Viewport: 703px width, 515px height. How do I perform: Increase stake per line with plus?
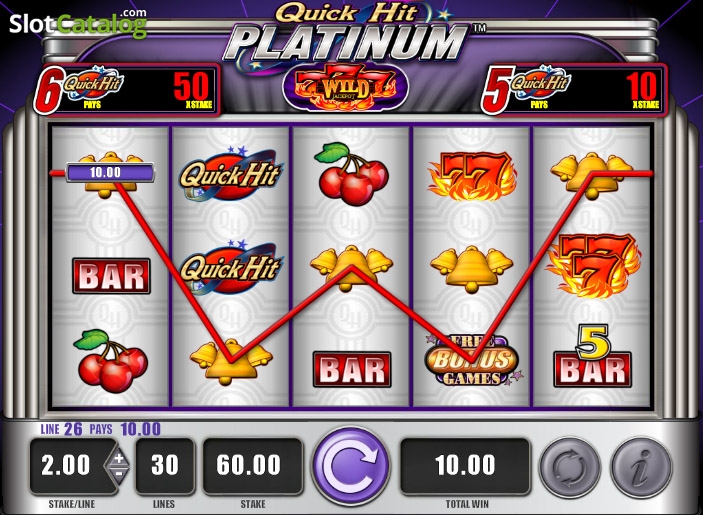click(x=118, y=458)
